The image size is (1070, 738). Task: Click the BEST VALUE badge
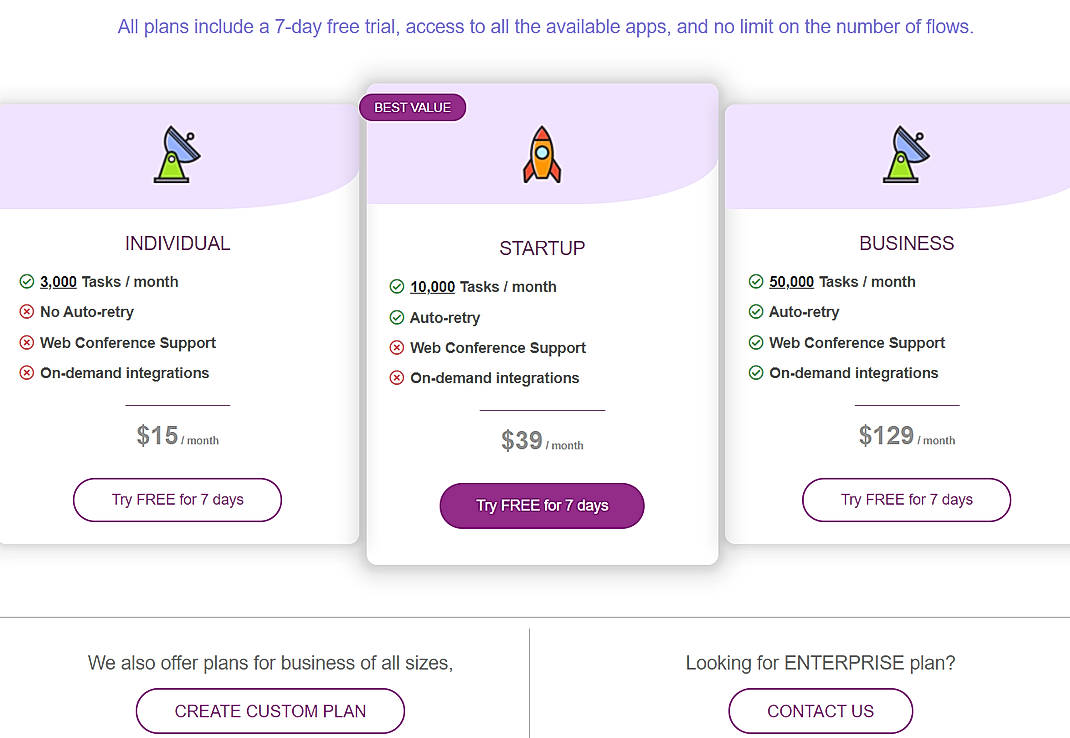412,107
